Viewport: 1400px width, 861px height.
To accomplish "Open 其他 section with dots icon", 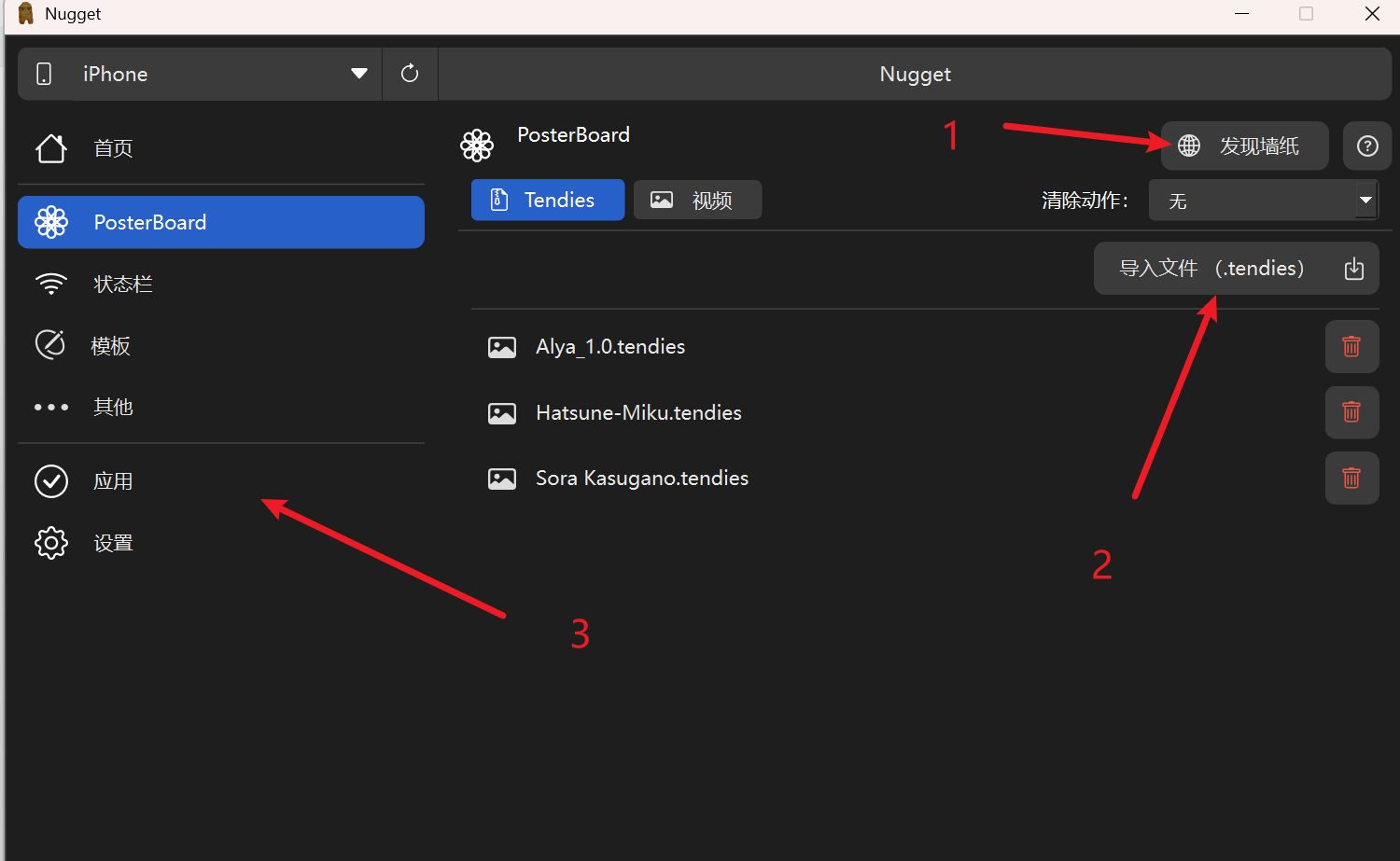I will pos(221,407).
